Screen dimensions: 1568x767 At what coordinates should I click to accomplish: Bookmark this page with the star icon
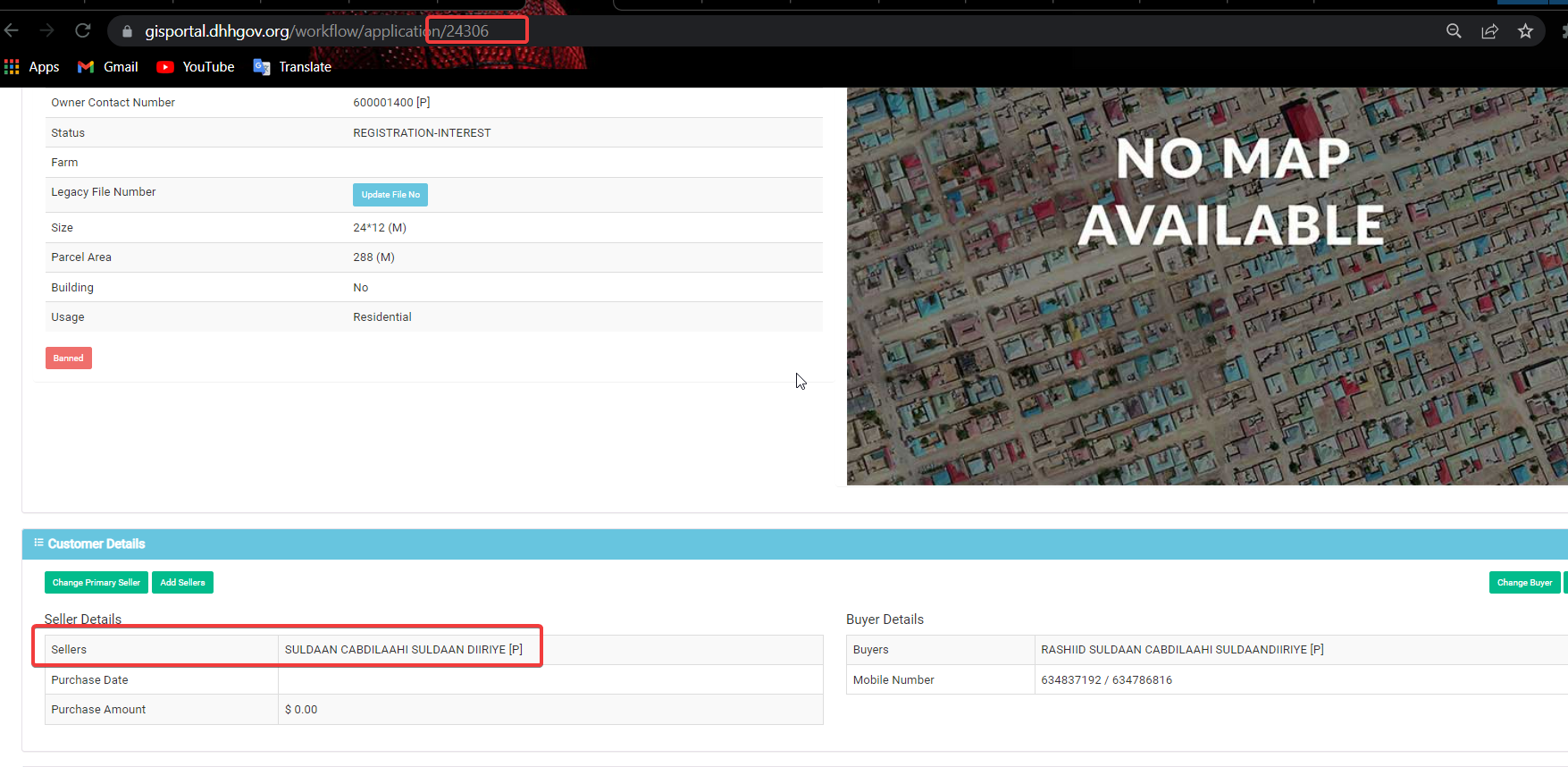coord(1525,31)
